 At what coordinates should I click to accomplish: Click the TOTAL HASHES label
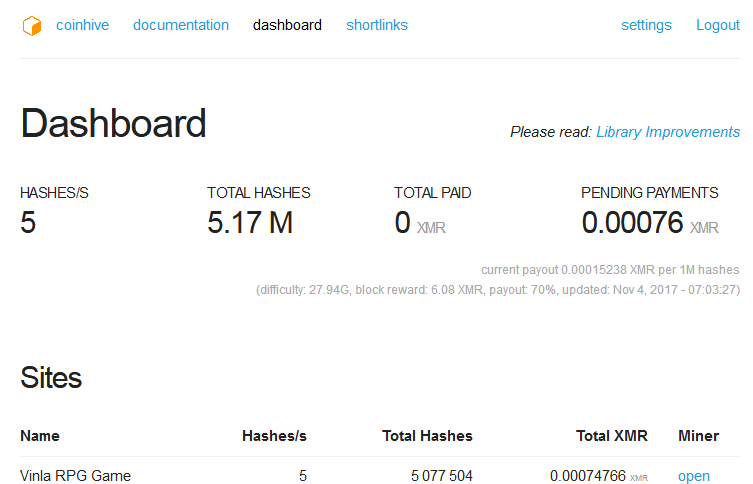click(259, 193)
